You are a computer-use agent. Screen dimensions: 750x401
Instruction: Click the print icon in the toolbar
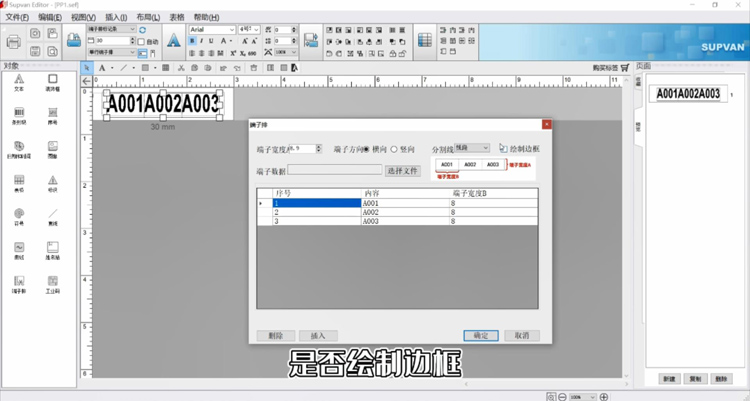13,41
